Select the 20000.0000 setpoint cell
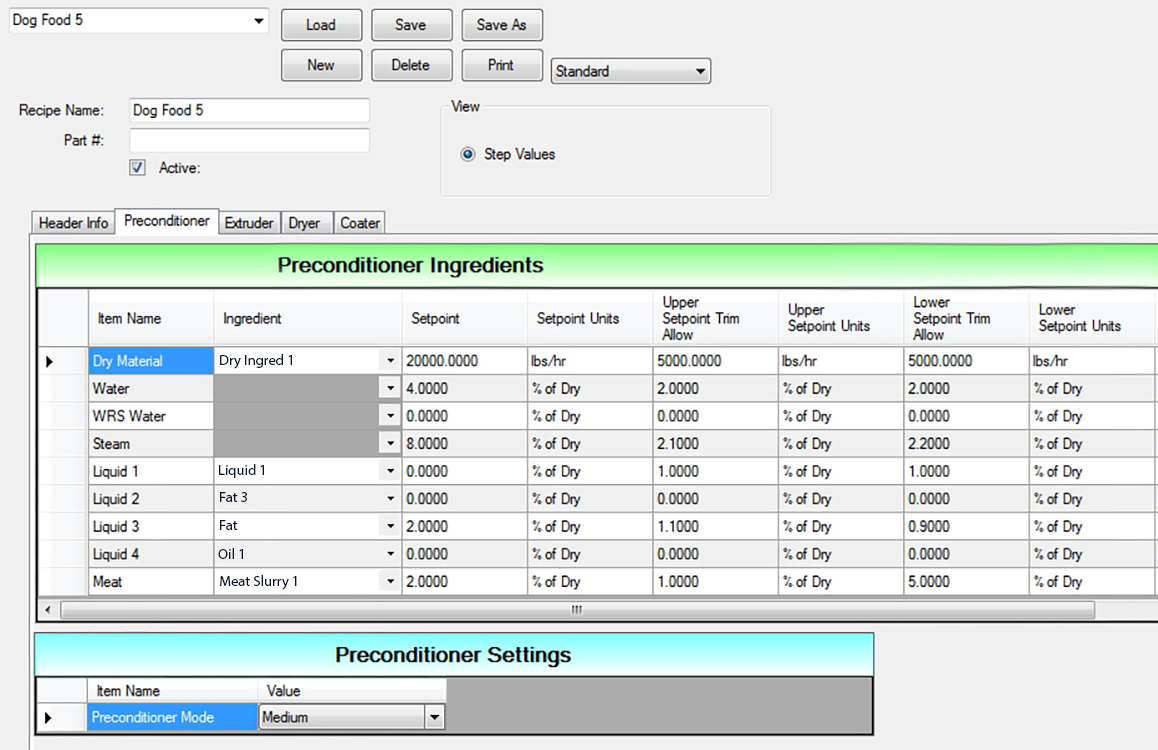This screenshot has height=750, width=1158. 465,361
